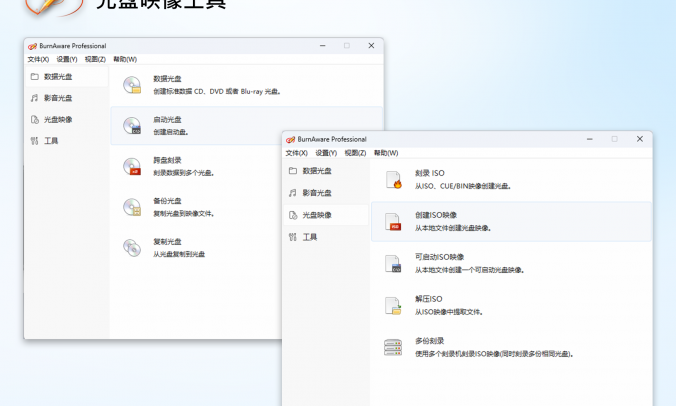676x406 pixels.
Task: Close the front BurnAware window
Action: click(640, 139)
